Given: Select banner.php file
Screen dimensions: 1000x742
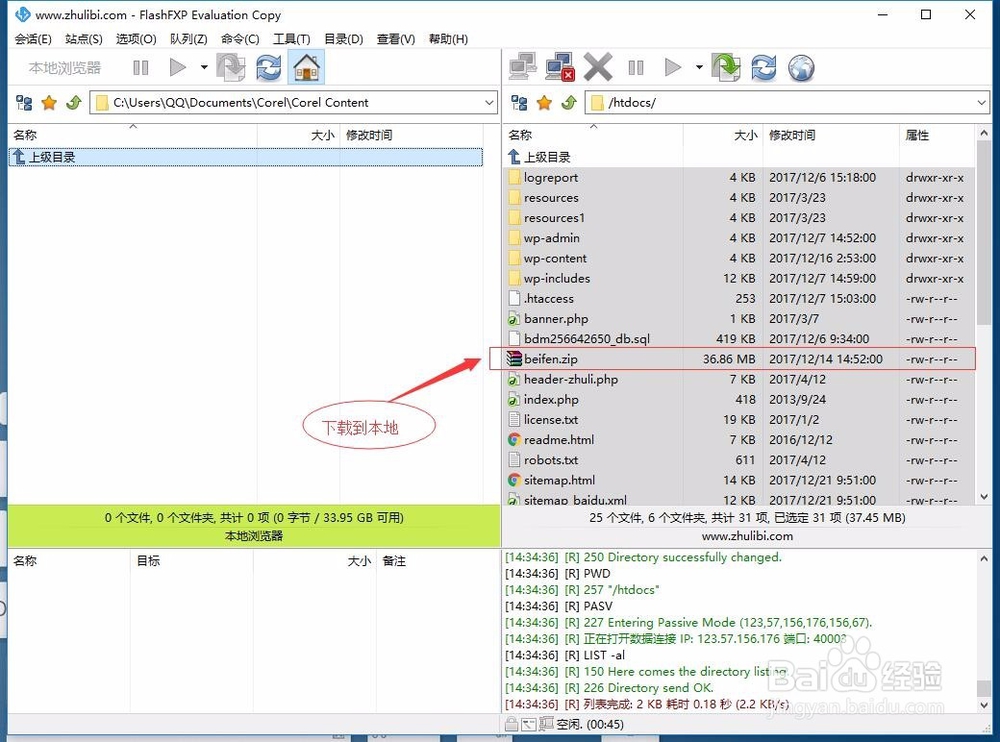Looking at the screenshot, I should point(739,319).
